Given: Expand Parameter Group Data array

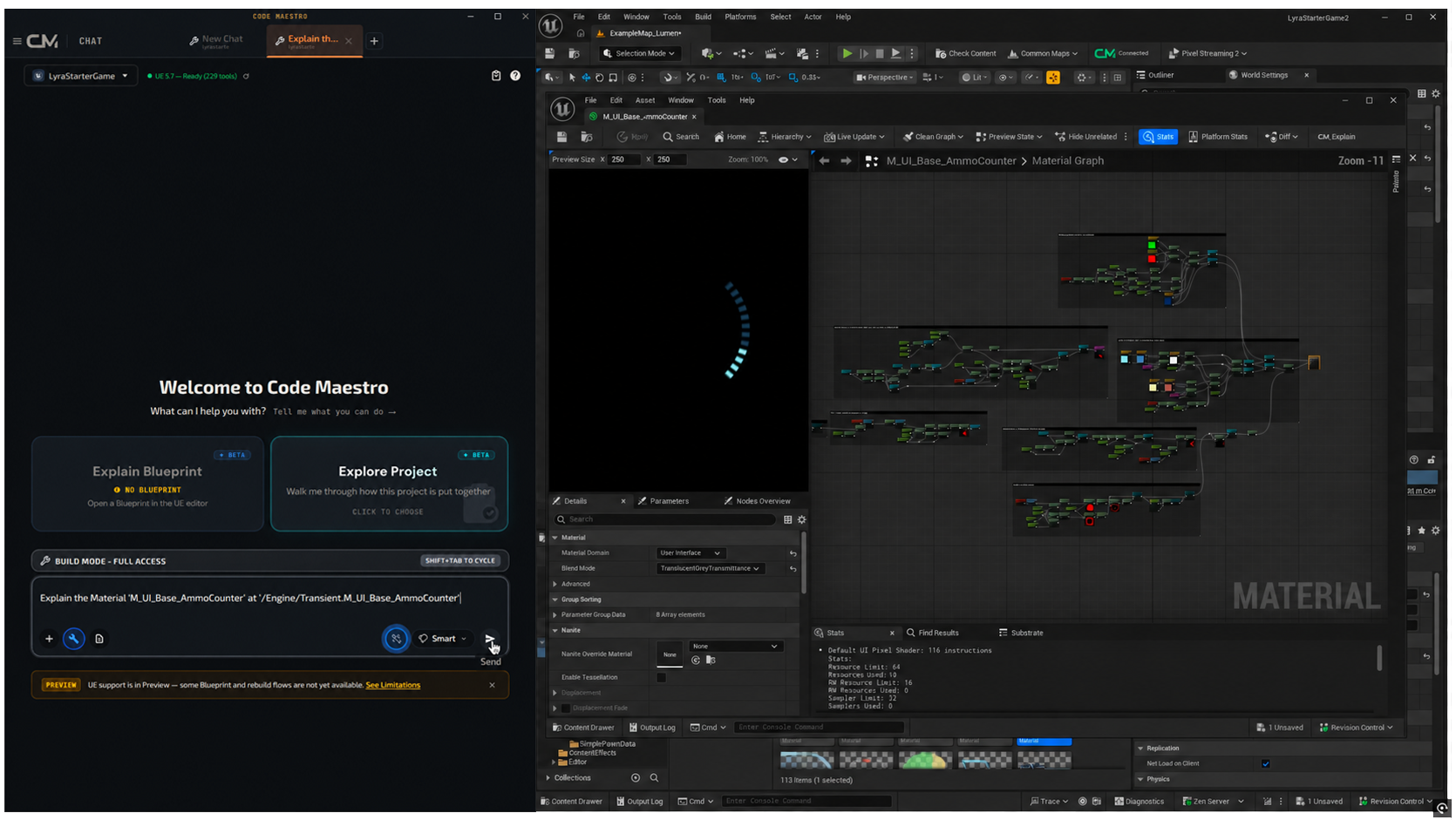Looking at the screenshot, I should (x=555, y=615).
